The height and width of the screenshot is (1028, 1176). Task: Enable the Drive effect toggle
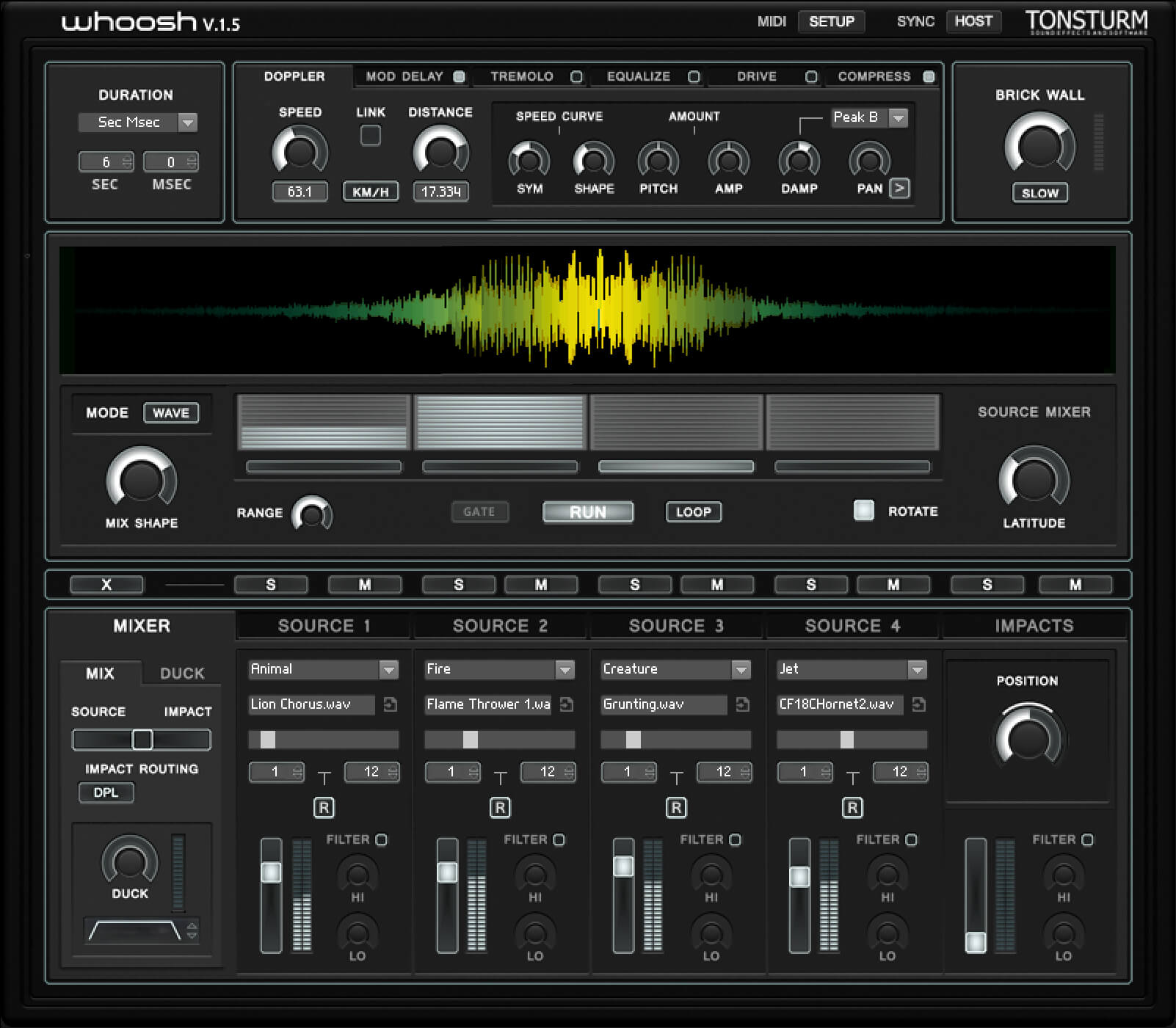coord(811,76)
